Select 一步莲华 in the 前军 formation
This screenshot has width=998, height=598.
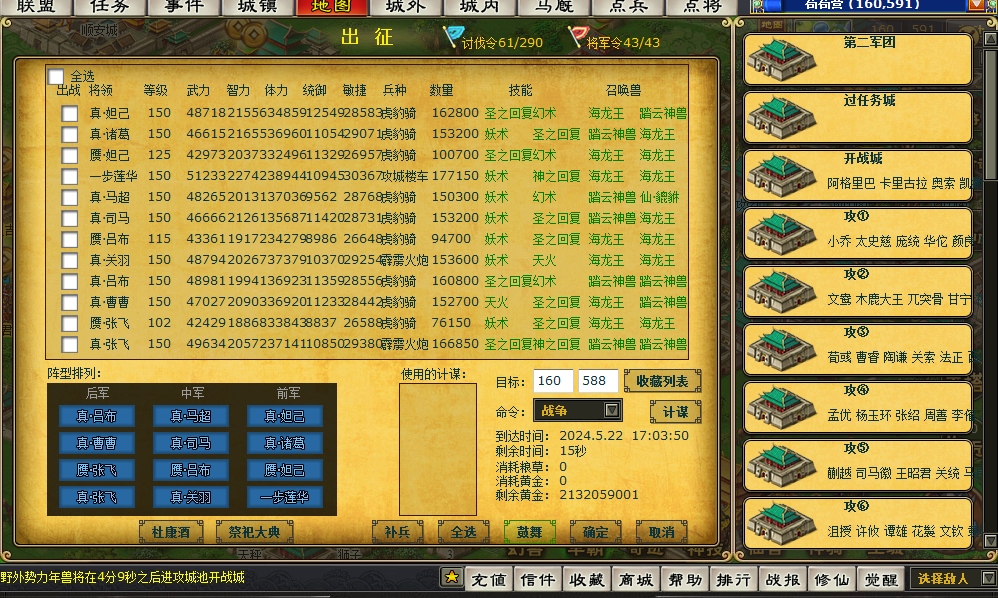[x=285, y=497]
